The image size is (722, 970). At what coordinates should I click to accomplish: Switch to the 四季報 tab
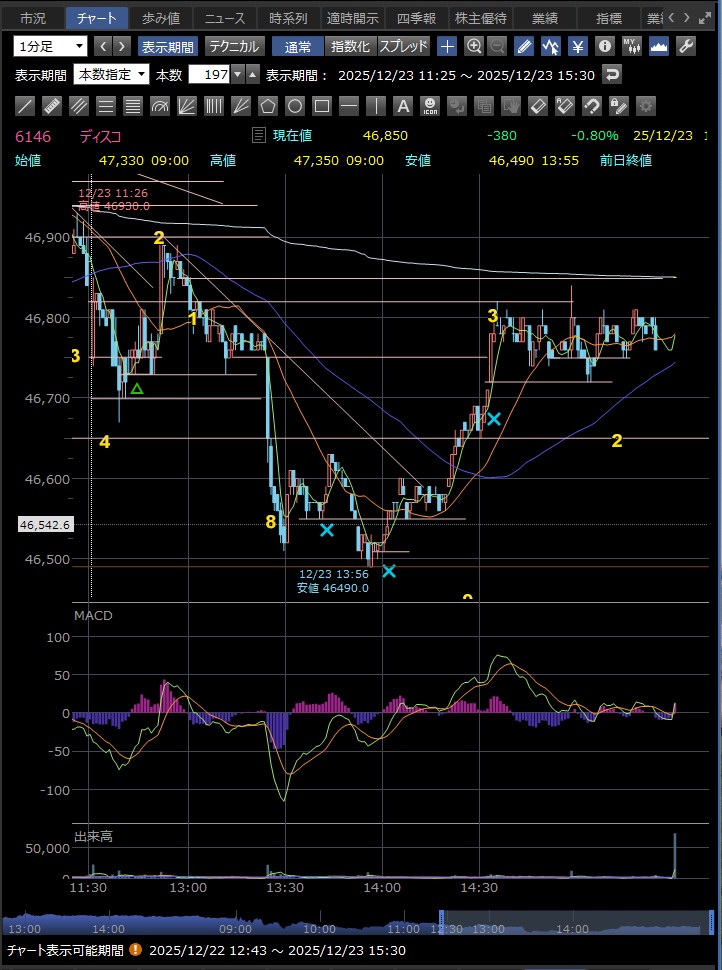(x=415, y=18)
